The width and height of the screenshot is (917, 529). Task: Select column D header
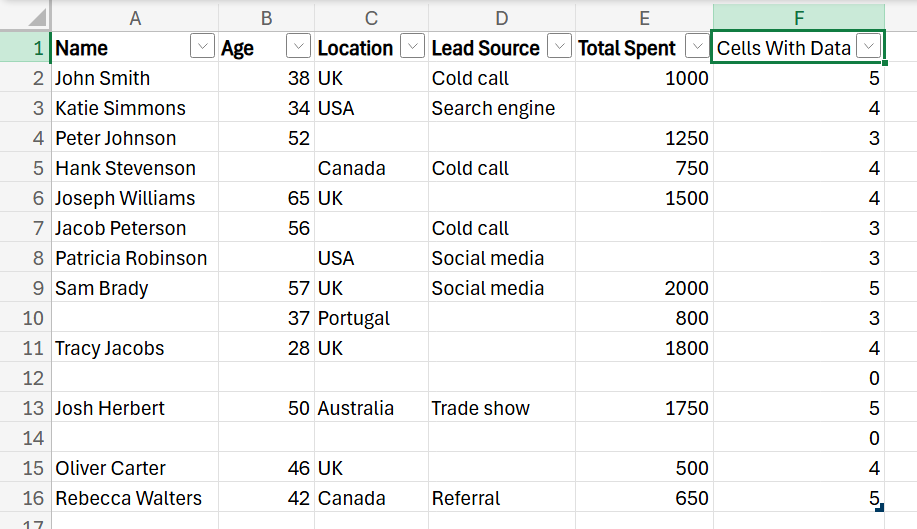click(x=501, y=17)
